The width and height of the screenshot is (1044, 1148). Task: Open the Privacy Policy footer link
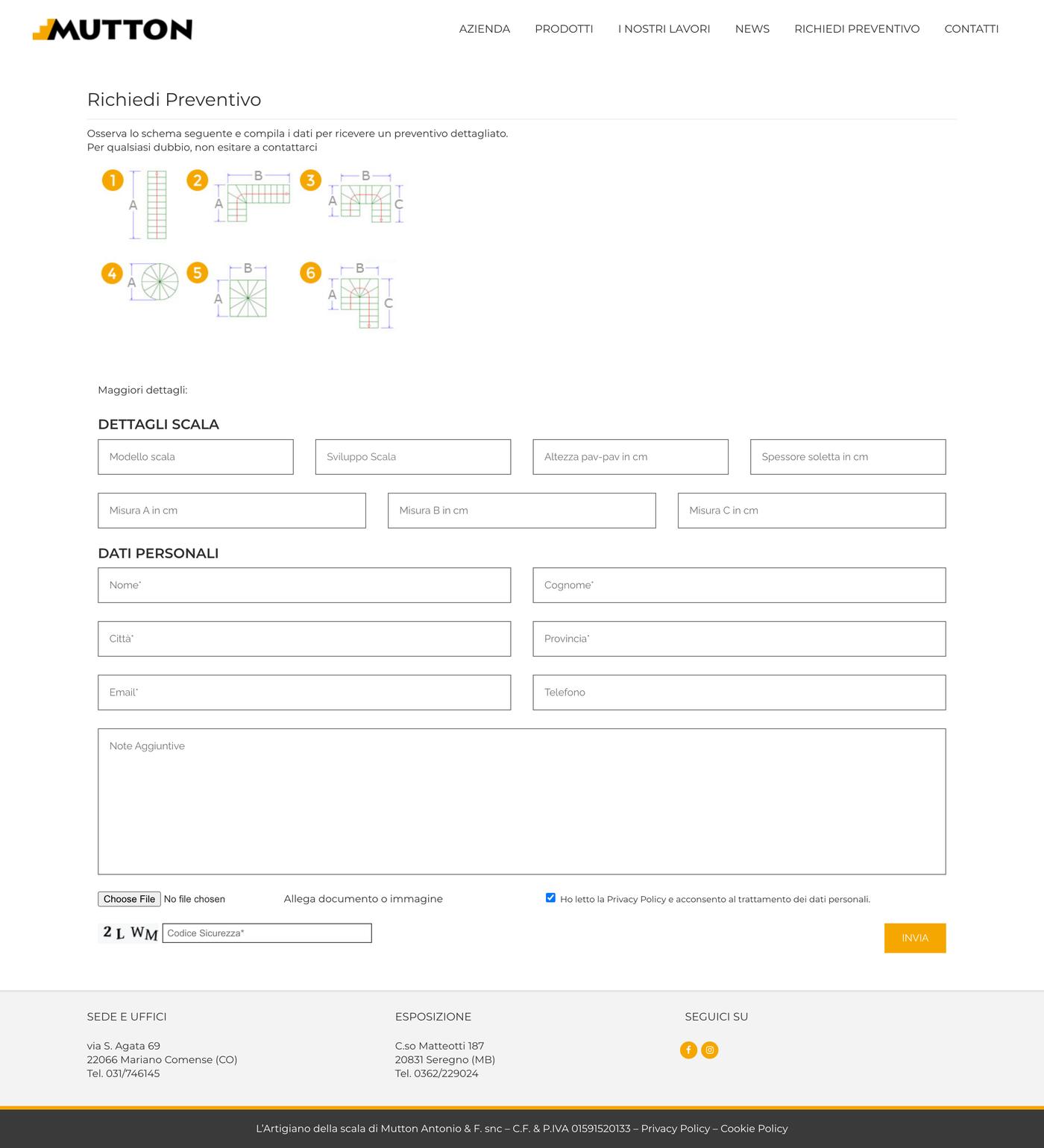click(676, 1129)
